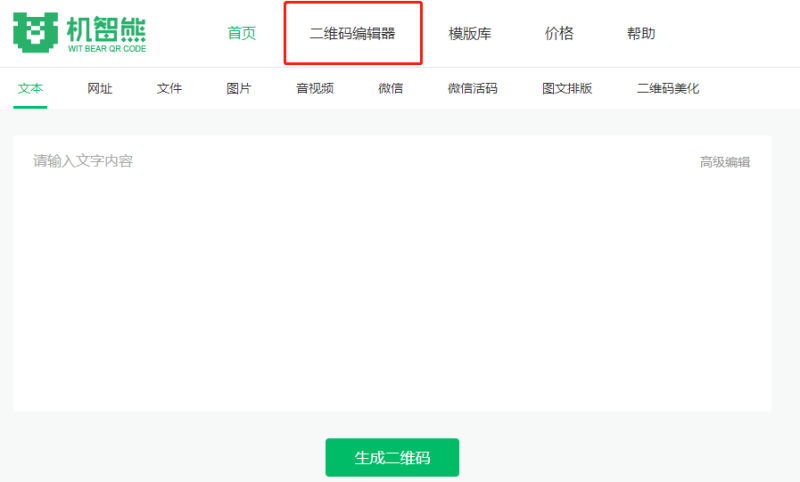Choose the 图片 tab
This screenshot has width=800, height=482.
coord(239,89)
